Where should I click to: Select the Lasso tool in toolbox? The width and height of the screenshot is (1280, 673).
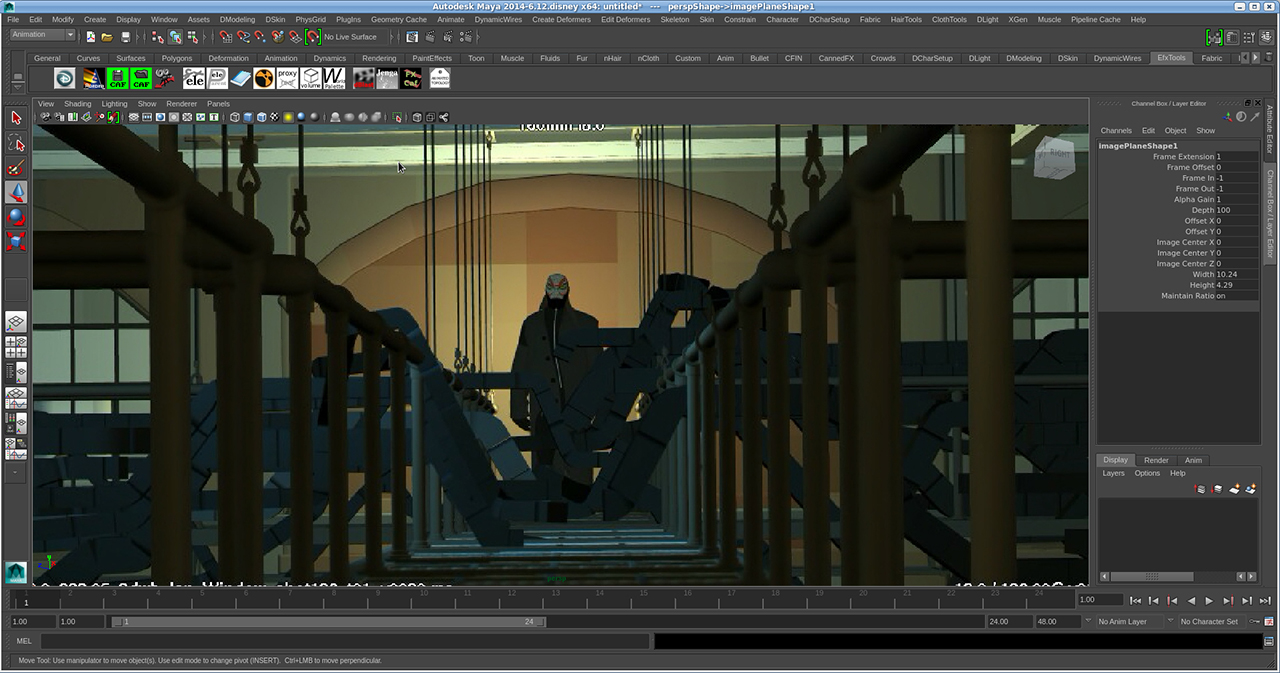tap(16, 143)
